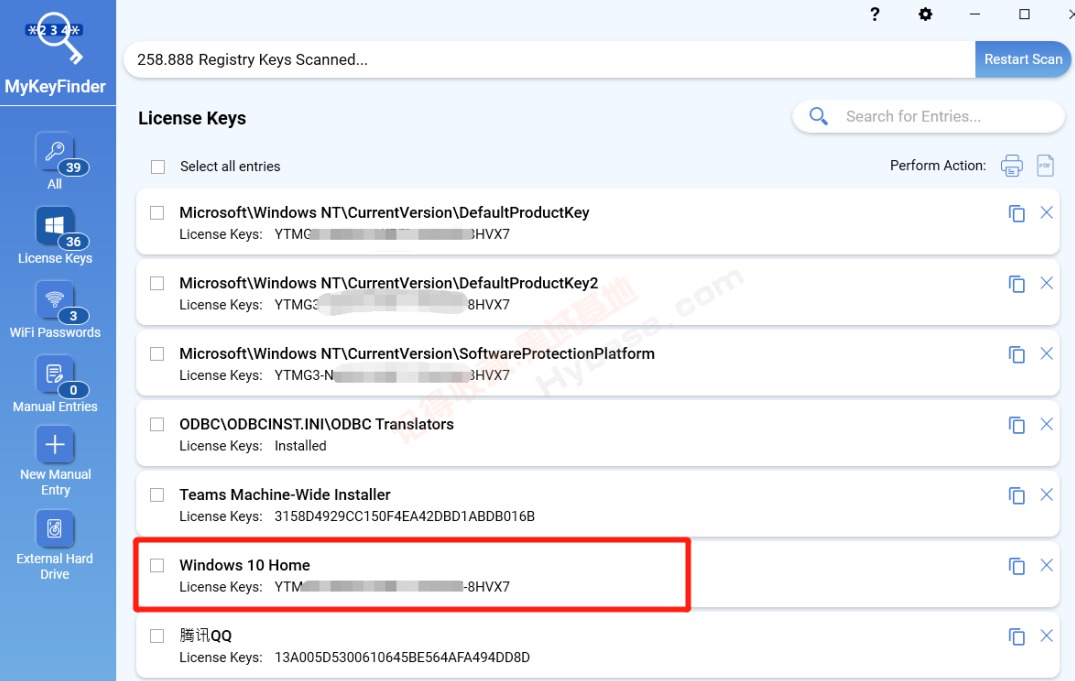Copy the 腾讯QQ license key
This screenshot has width=1075, height=681.
[x=1017, y=637]
